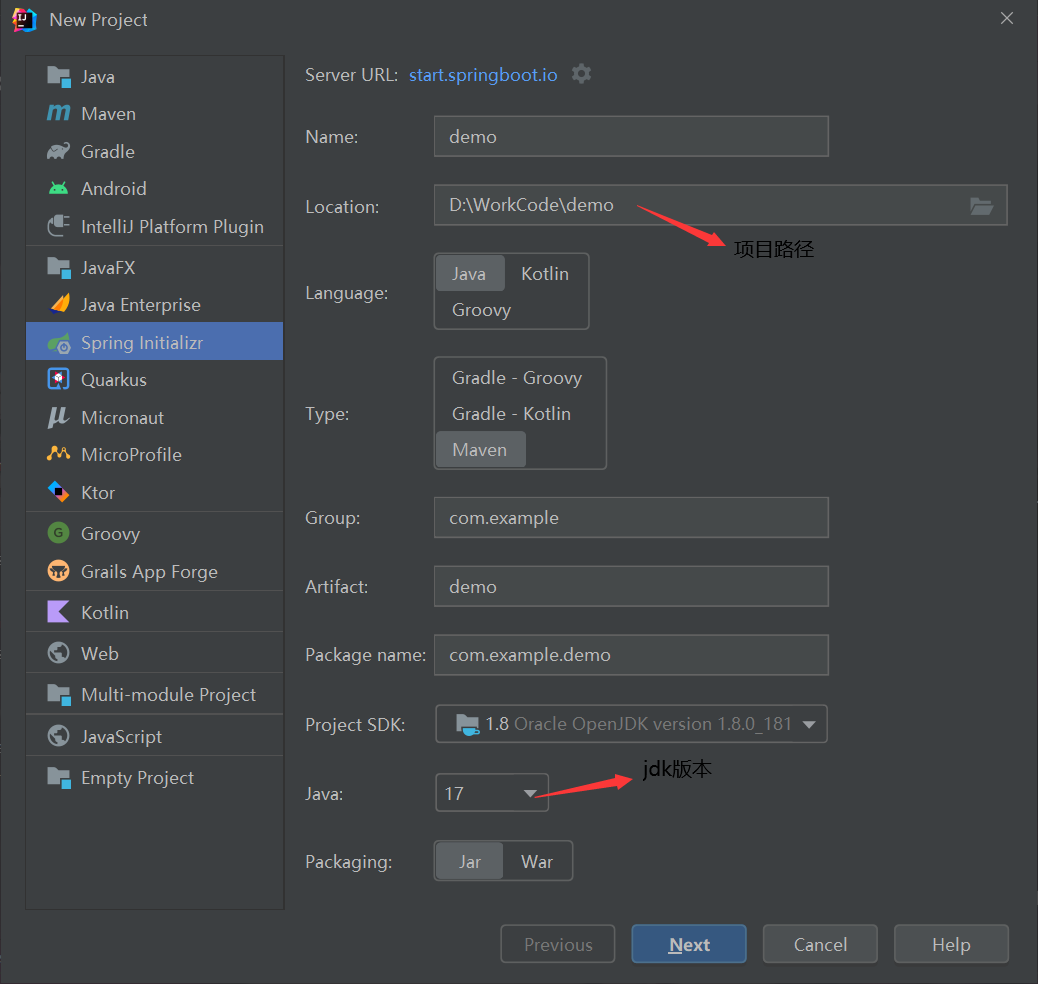Click the Multi-module Project folder icon
This screenshot has height=984, width=1038.
[x=59, y=695]
